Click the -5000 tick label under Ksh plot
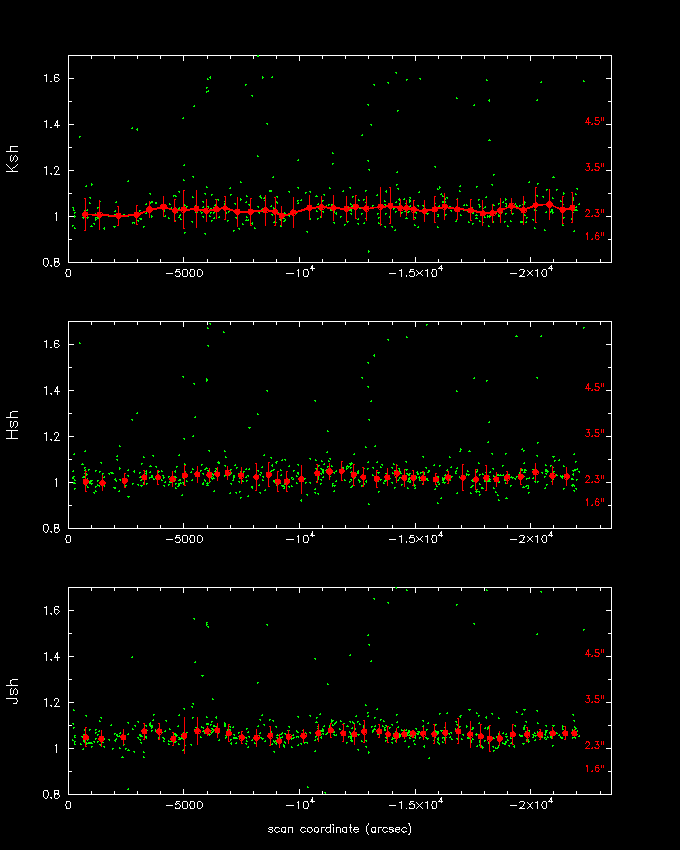The image size is (680, 850). pos(183,273)
